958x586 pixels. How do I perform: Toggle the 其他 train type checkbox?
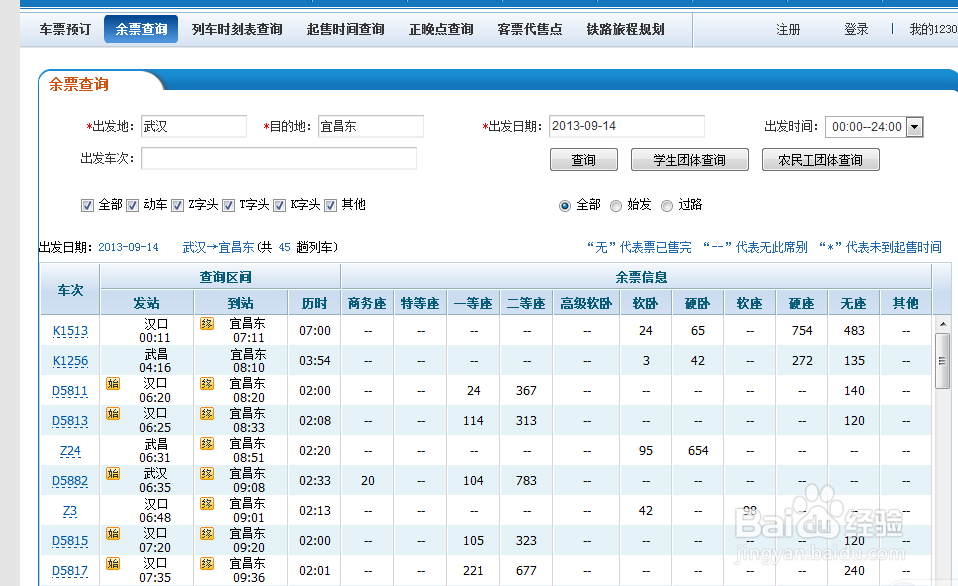pyautogui.click(x=331, y=205)
